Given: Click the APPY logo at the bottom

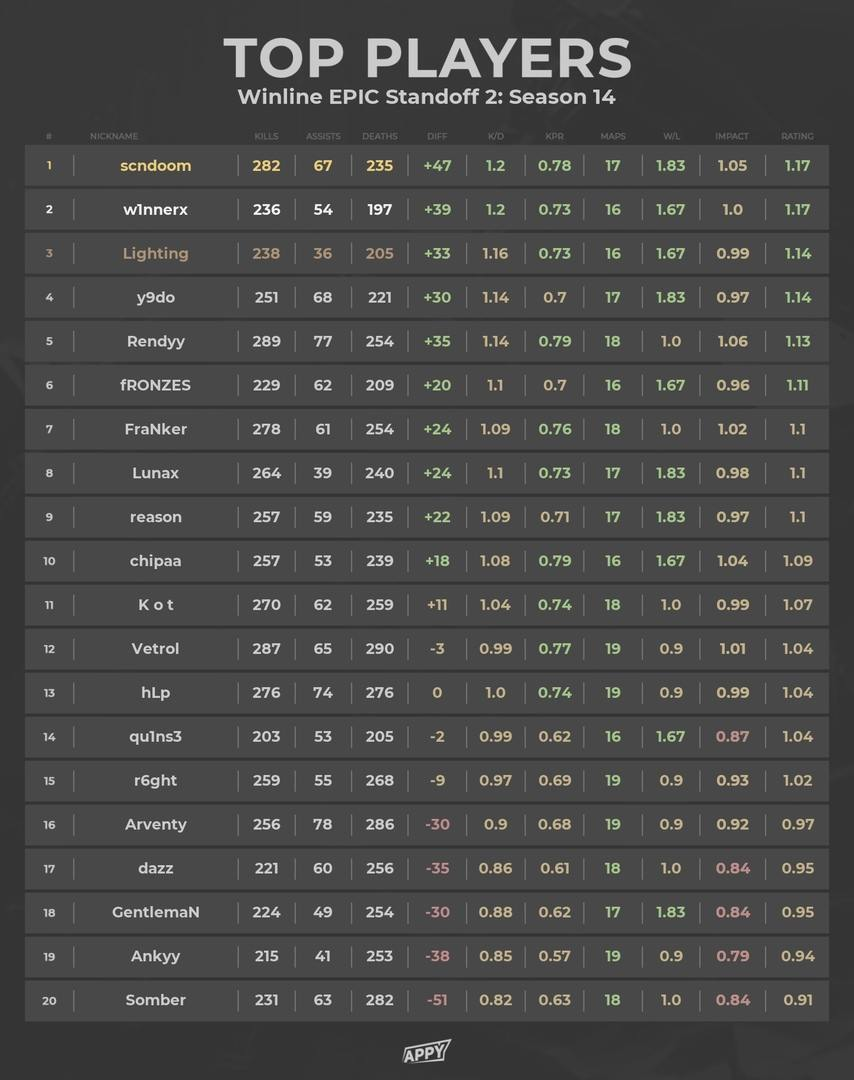Looking at the screenshot, I should (x=426, y=1052).
